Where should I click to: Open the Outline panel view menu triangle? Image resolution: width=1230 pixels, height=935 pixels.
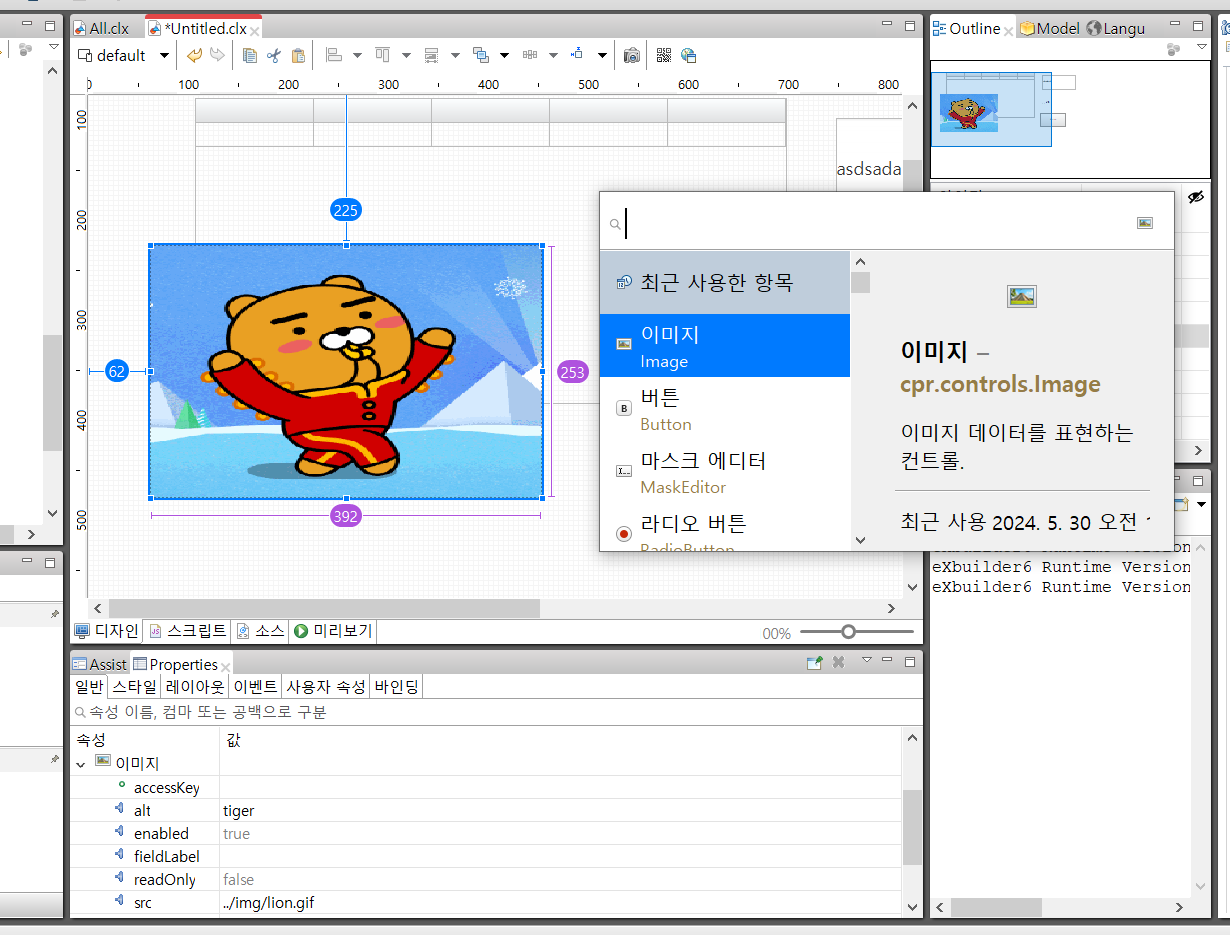coord(1203,48)
